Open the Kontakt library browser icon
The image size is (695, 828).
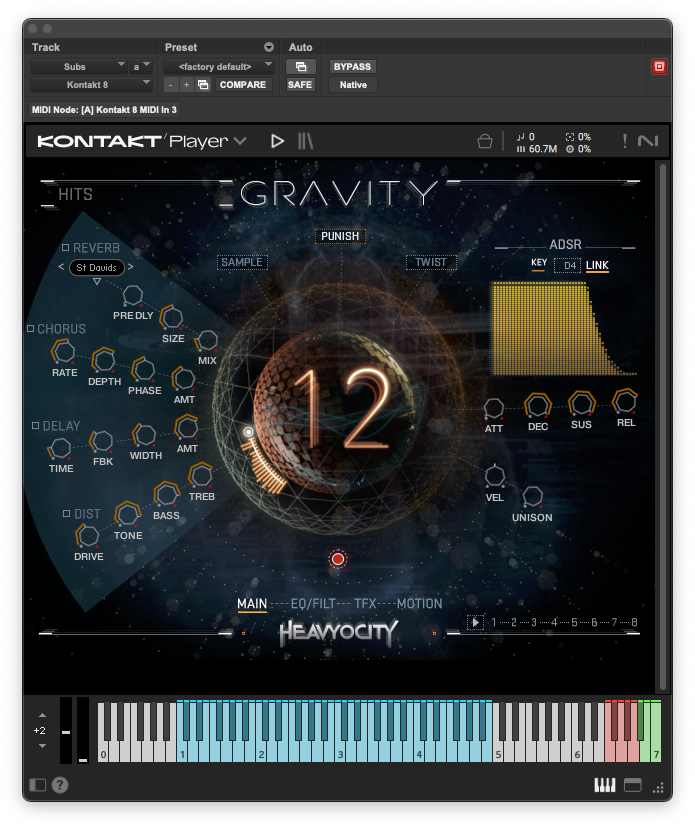(x=306, y=141)
